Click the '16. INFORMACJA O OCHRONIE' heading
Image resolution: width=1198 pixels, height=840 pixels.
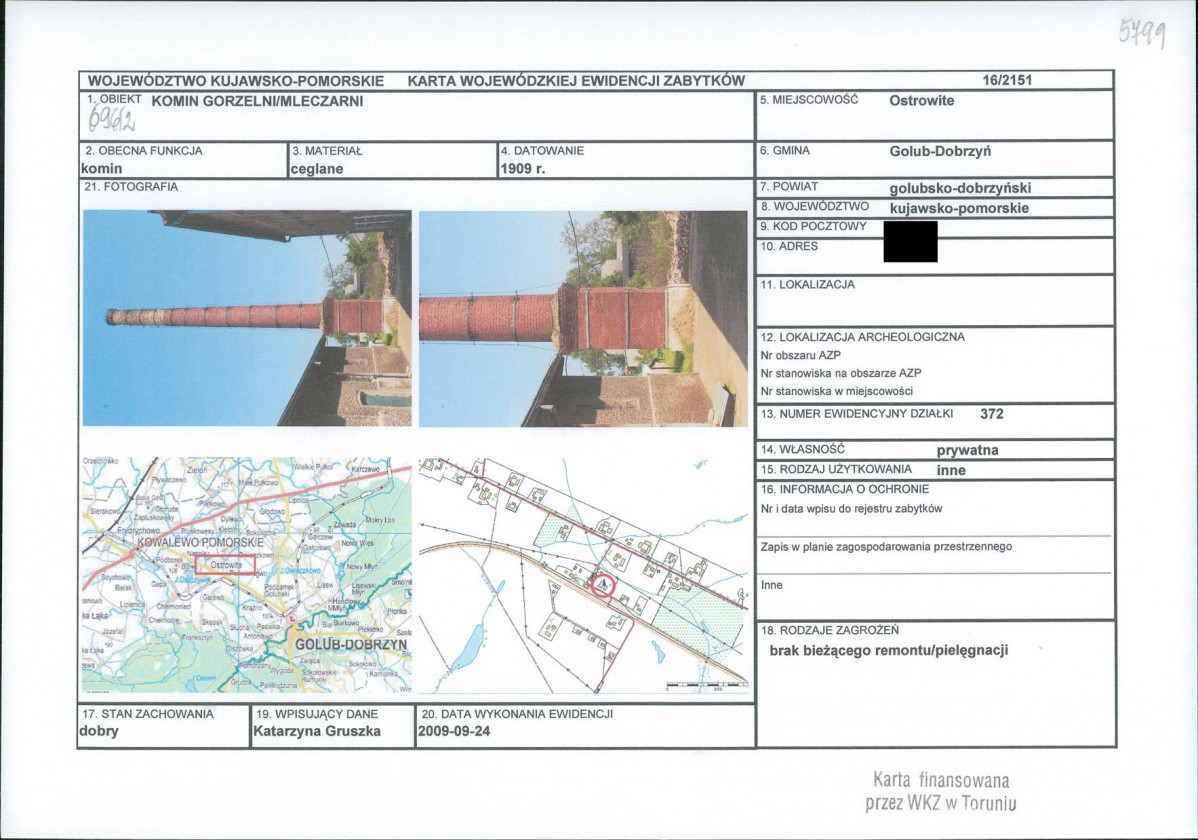[x=845, y=489]
